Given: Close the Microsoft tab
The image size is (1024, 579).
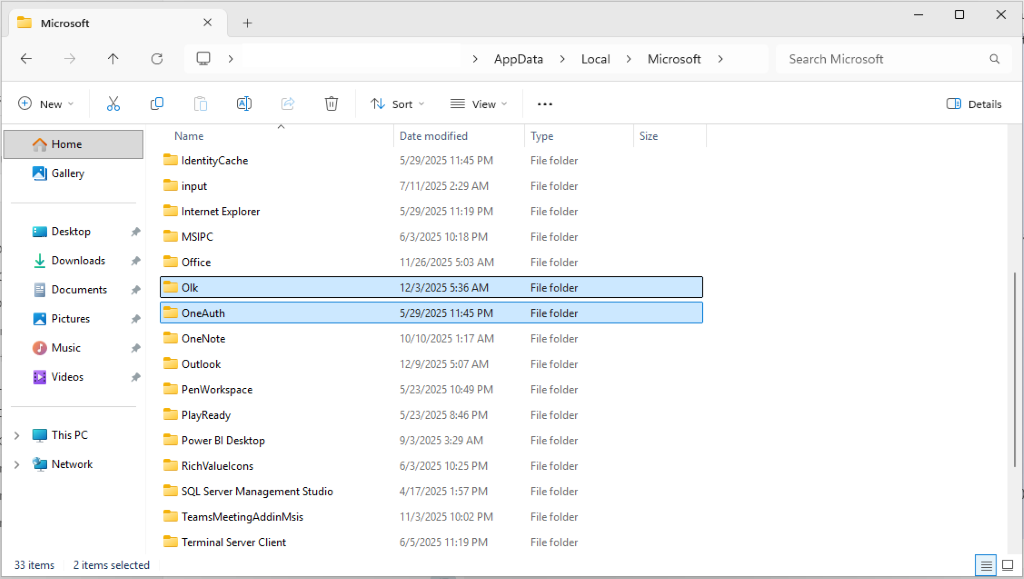Looking at the screenshot, I should tap(207, 23).
